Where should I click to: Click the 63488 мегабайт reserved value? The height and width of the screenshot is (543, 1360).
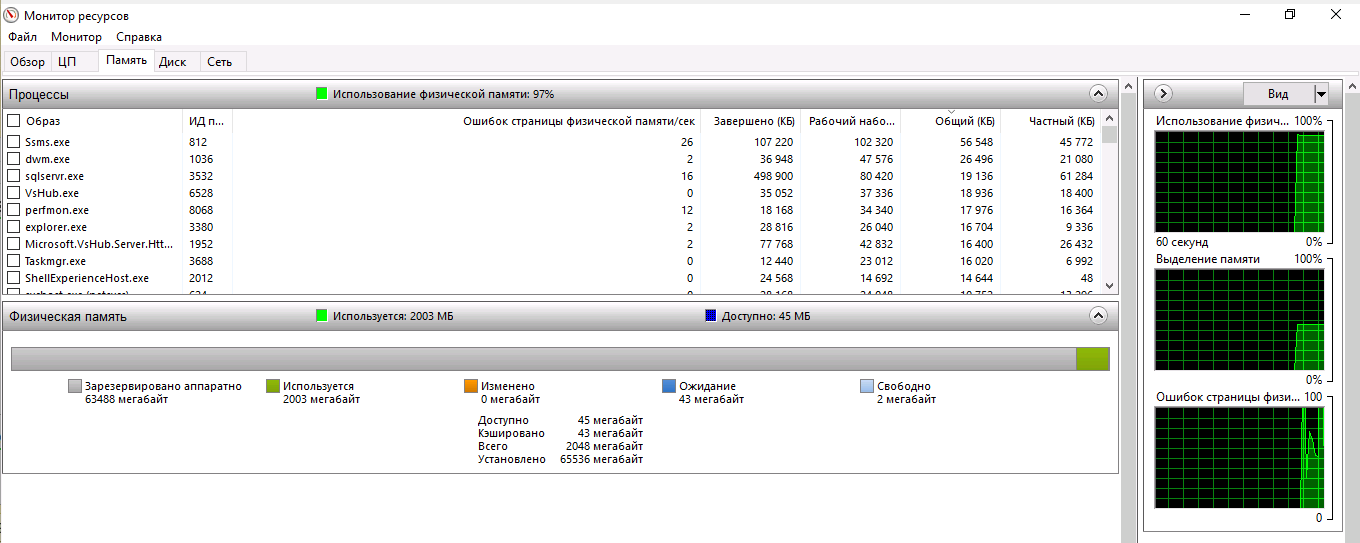tap(126, 399)
